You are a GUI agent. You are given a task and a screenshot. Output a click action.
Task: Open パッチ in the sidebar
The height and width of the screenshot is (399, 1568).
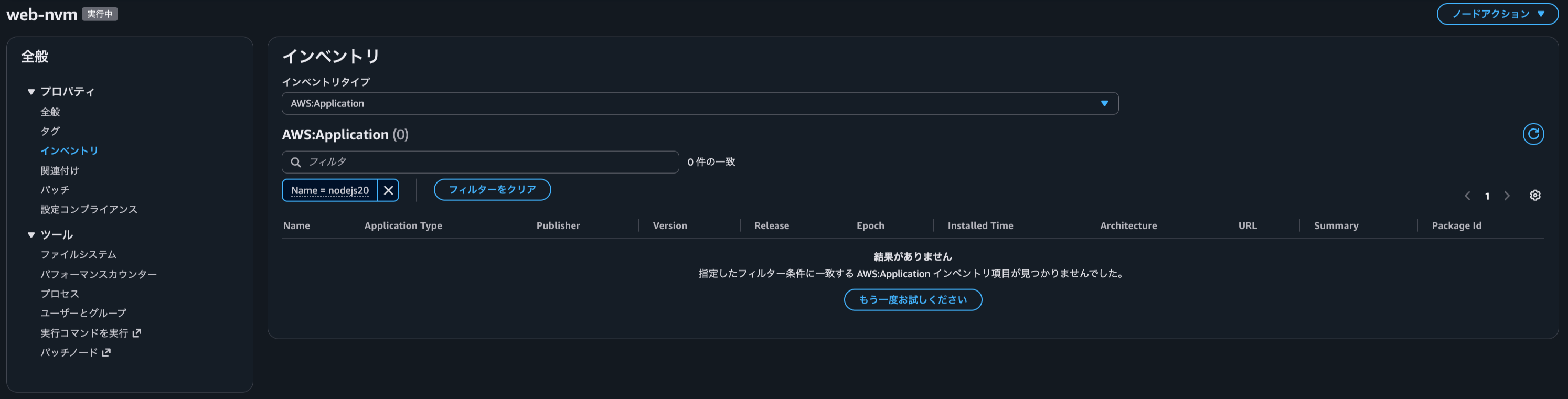coord(55,190)
